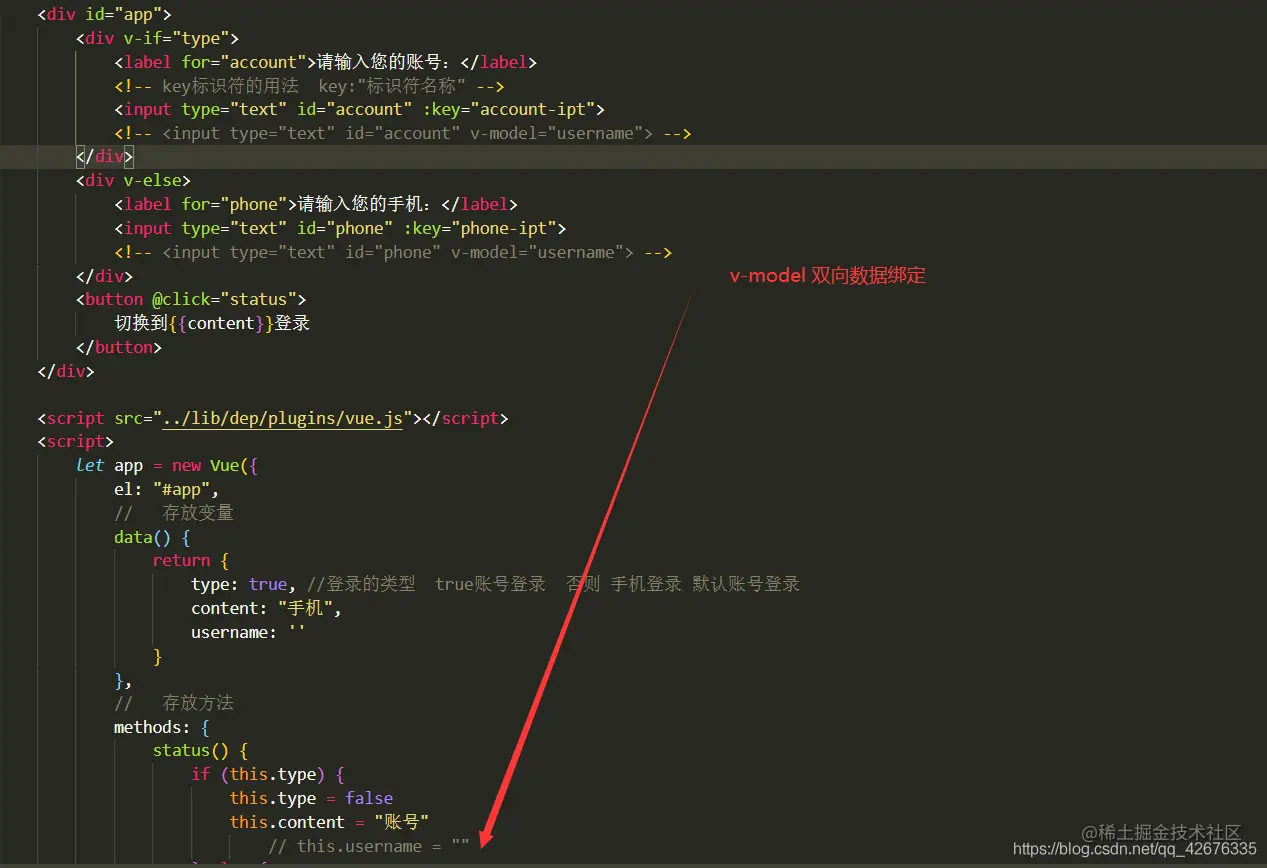Click the comment 登录的类型 true账号登录
The height and width of the screenshot is (868, 1267).
[554, 584]
